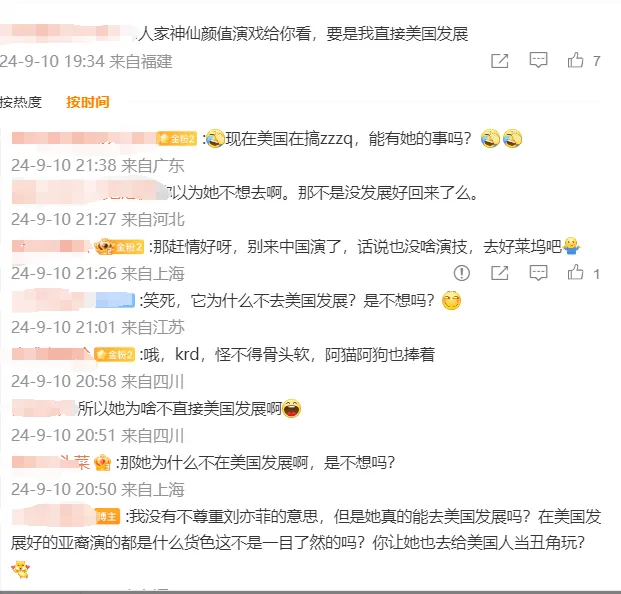Share the Shanghai 21:26 comment
Image resolution: width=621 pixels, height=594 pixels.
point(499,273)
